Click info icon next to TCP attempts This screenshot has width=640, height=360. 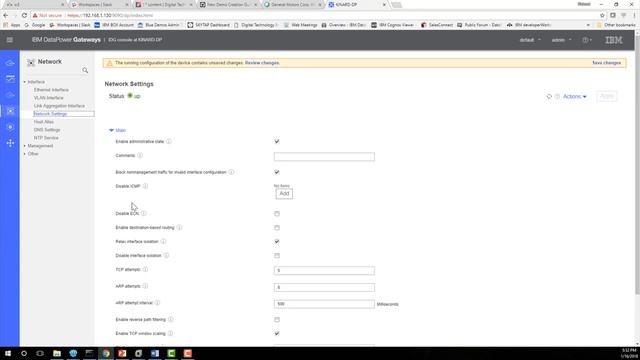click(x=145, y=269)
